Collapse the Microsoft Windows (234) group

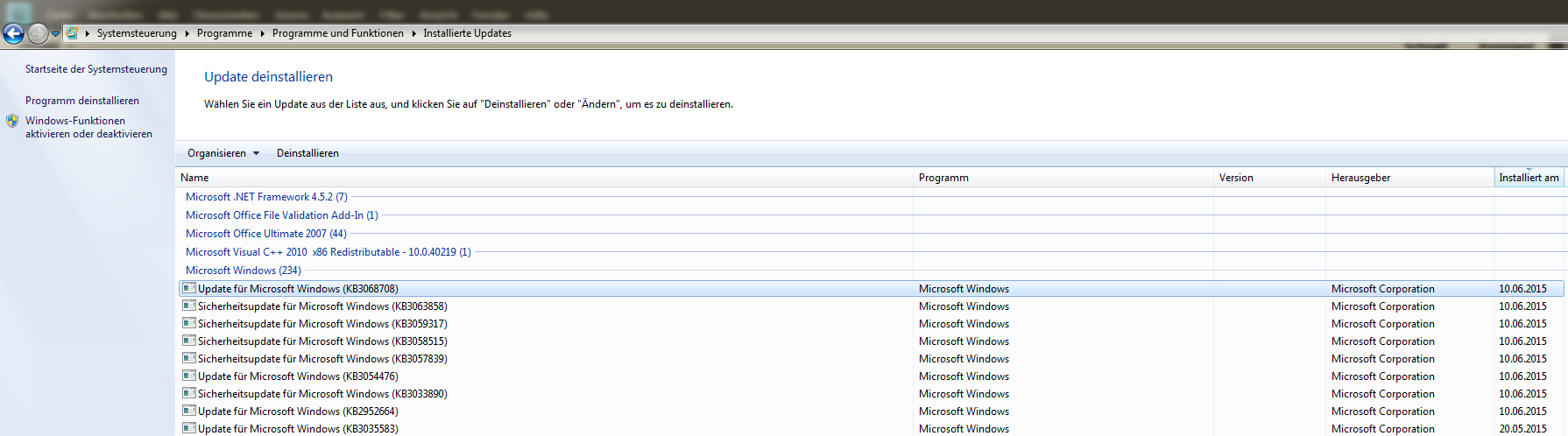pyautogui.click(x=244, y=271)
